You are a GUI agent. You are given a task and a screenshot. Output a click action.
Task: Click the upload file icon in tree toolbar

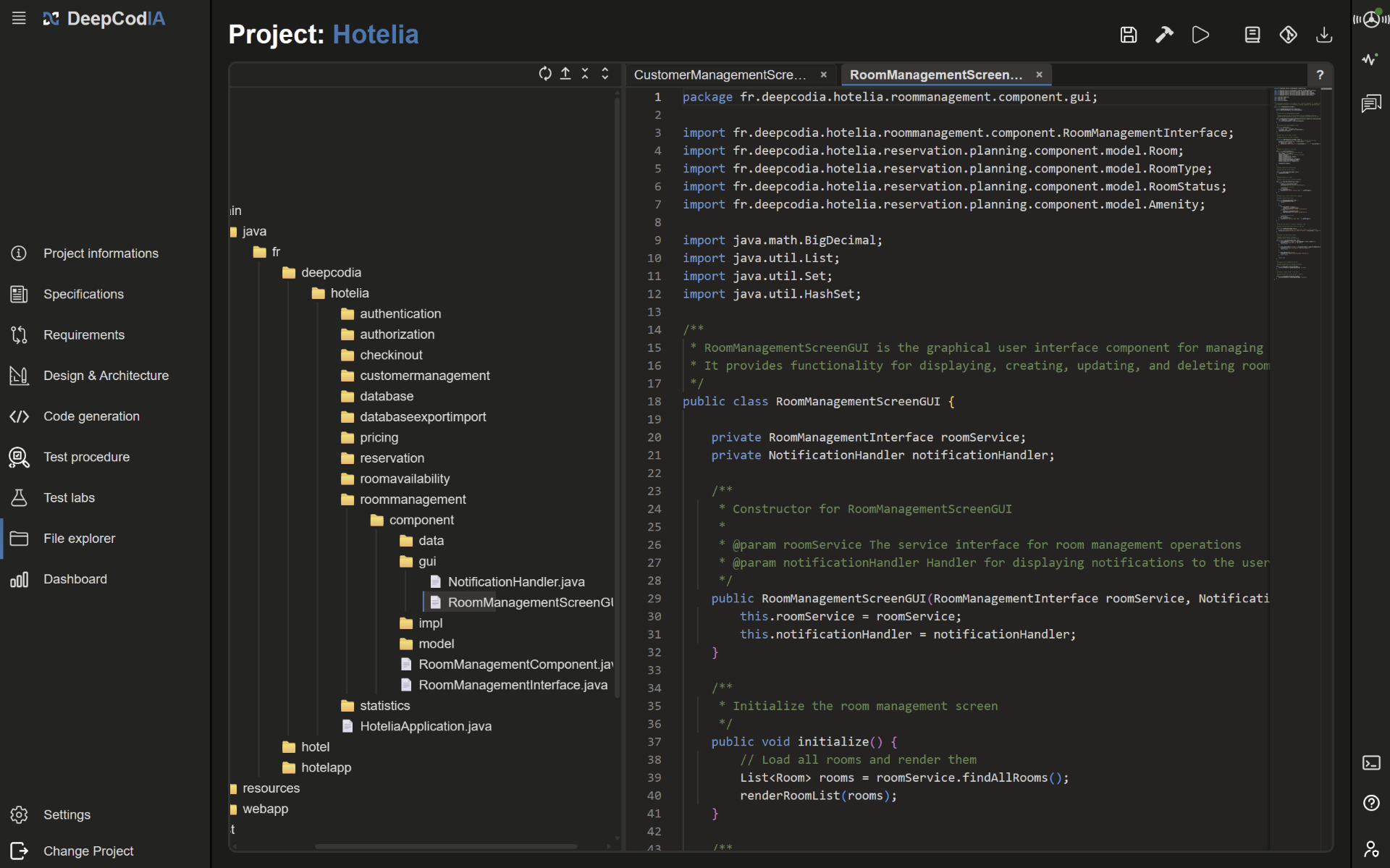click(x=565, y=74)
